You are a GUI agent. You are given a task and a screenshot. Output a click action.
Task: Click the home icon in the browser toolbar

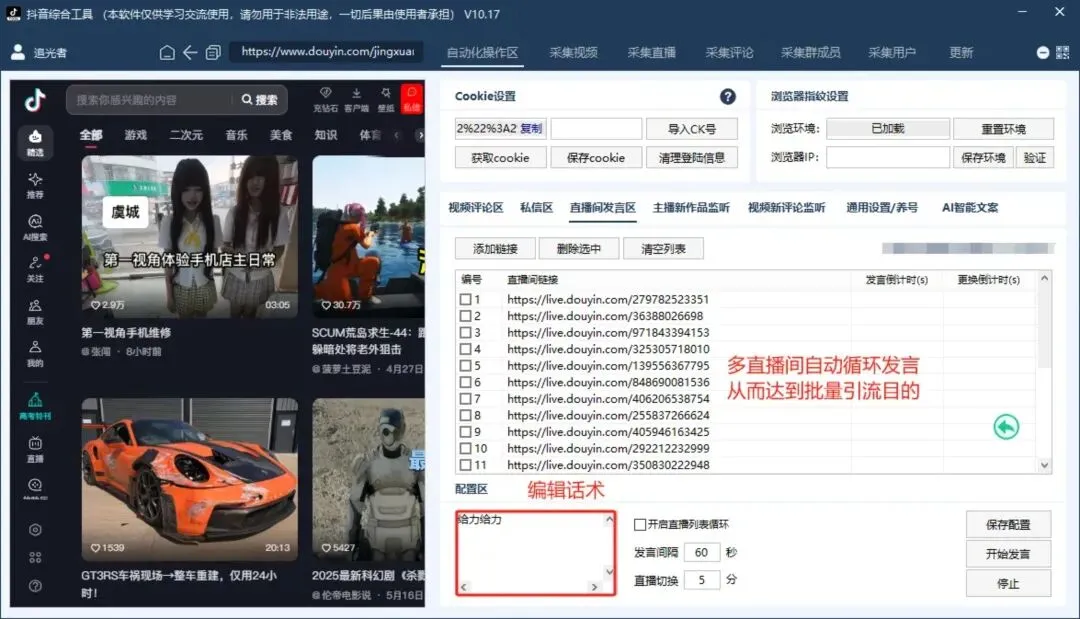[167, 52]
